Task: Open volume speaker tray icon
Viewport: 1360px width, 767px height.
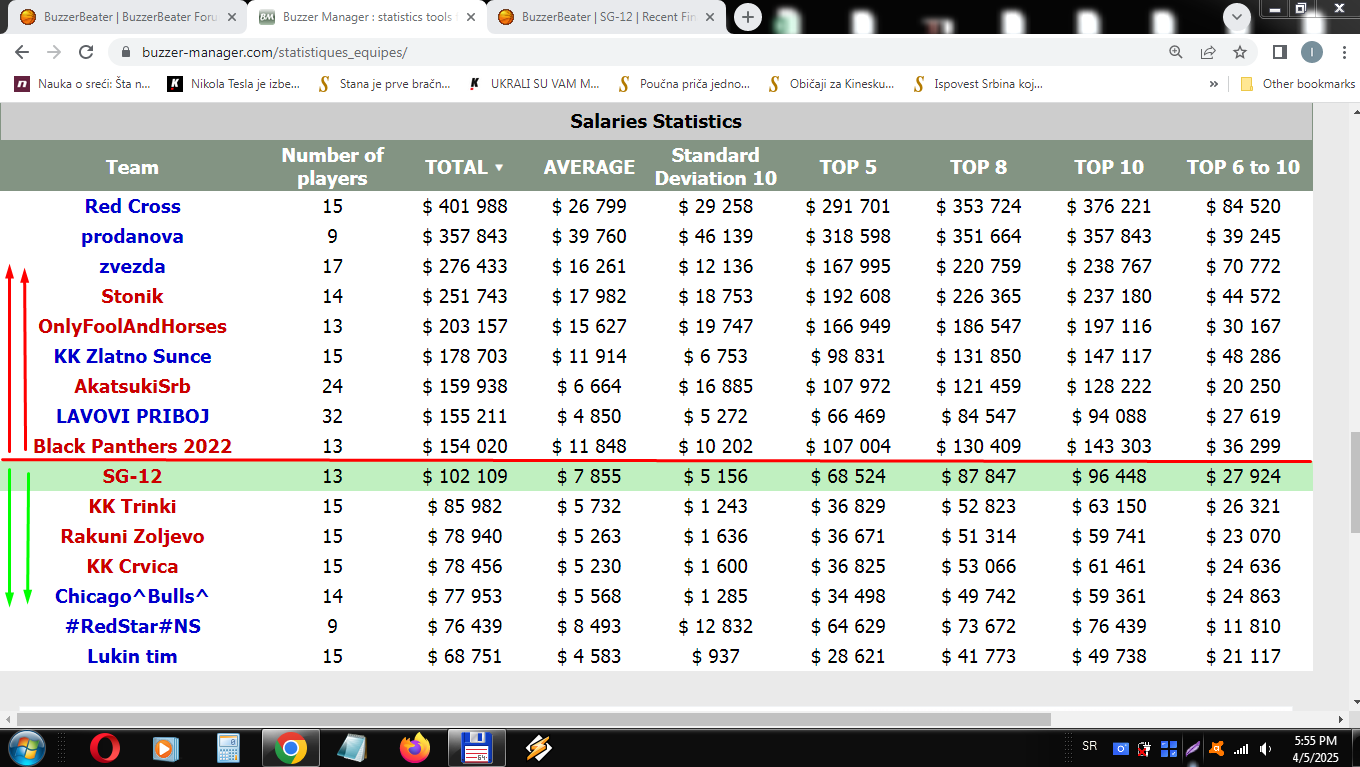Action: click(1266, 748)
